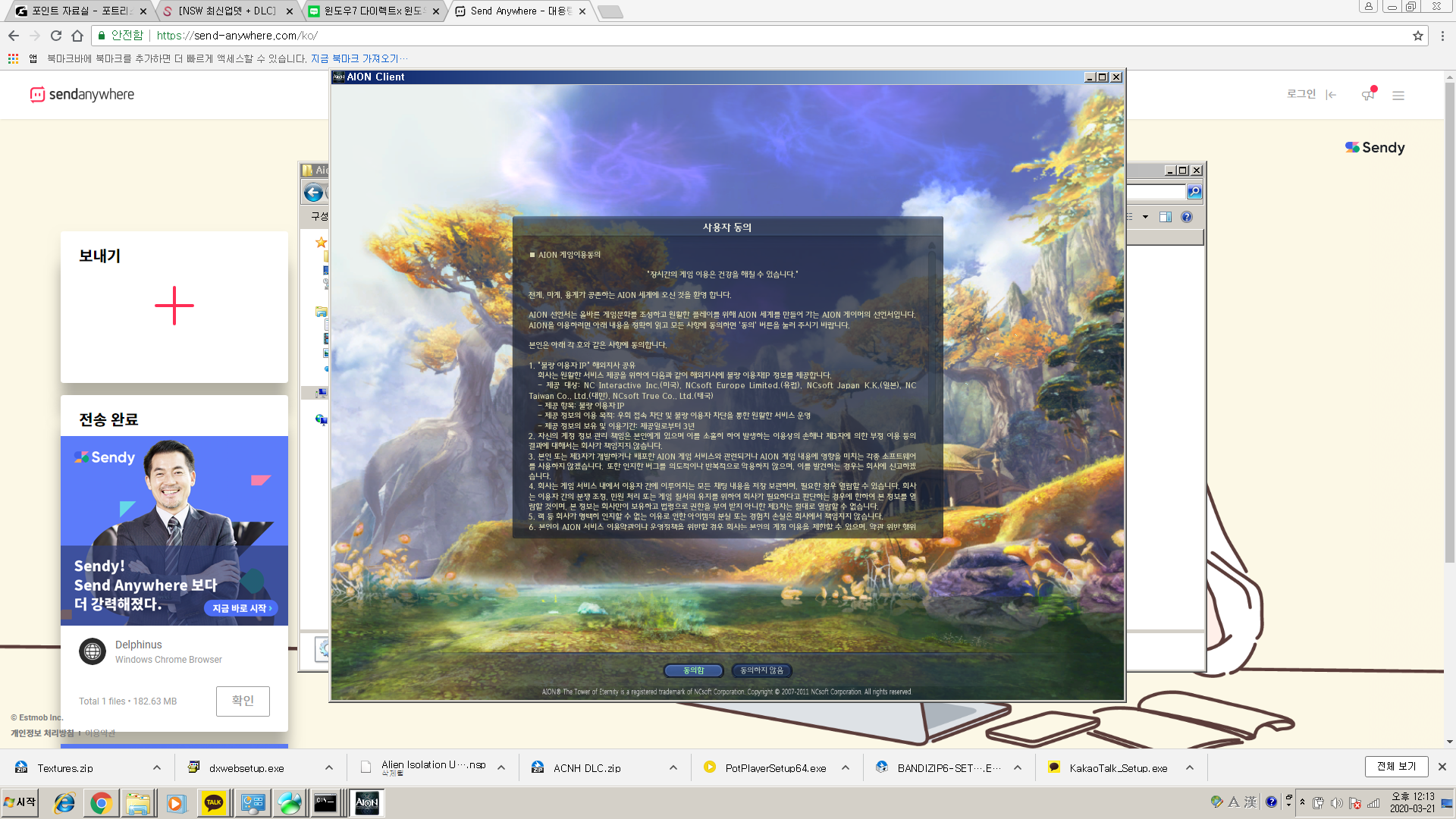This screenshot has width=1456, height=819.
Task: Click the plus icon to send files
Action: pyautogui.click(x=174, y=306)
